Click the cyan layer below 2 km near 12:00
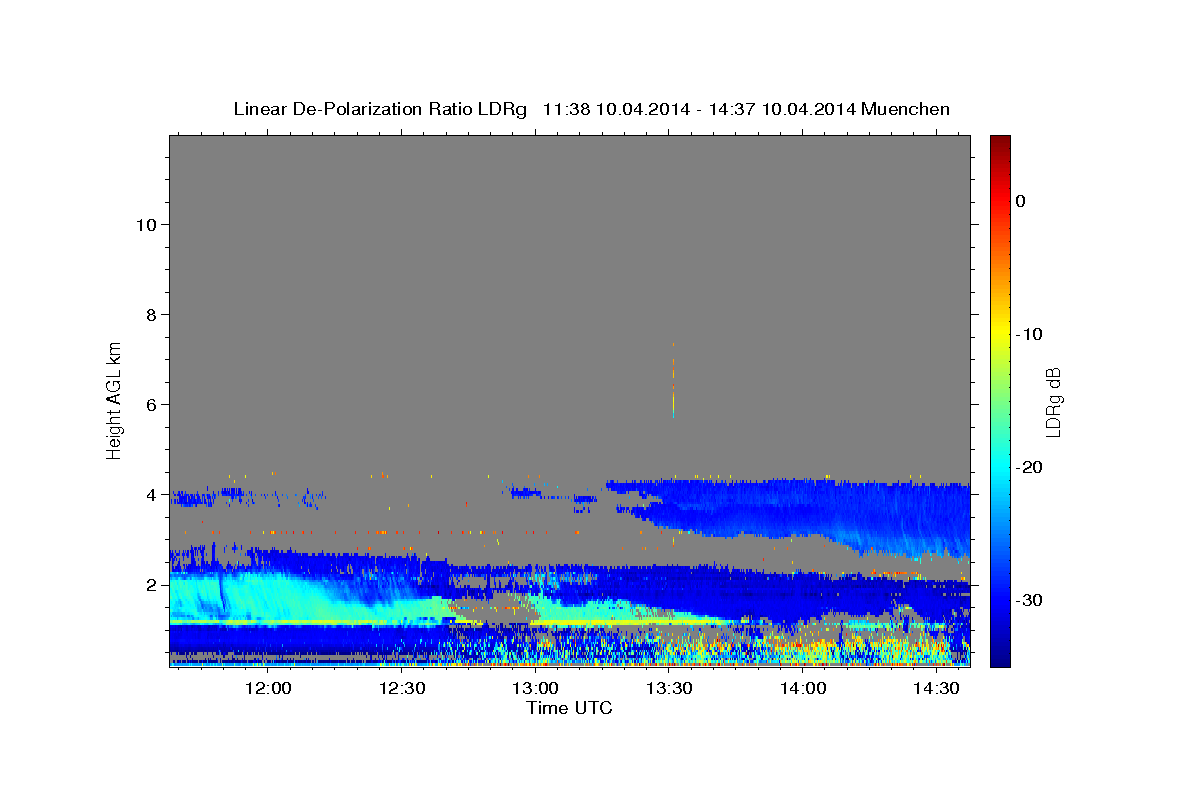1200x800 pixels. [x=270, y=597]
